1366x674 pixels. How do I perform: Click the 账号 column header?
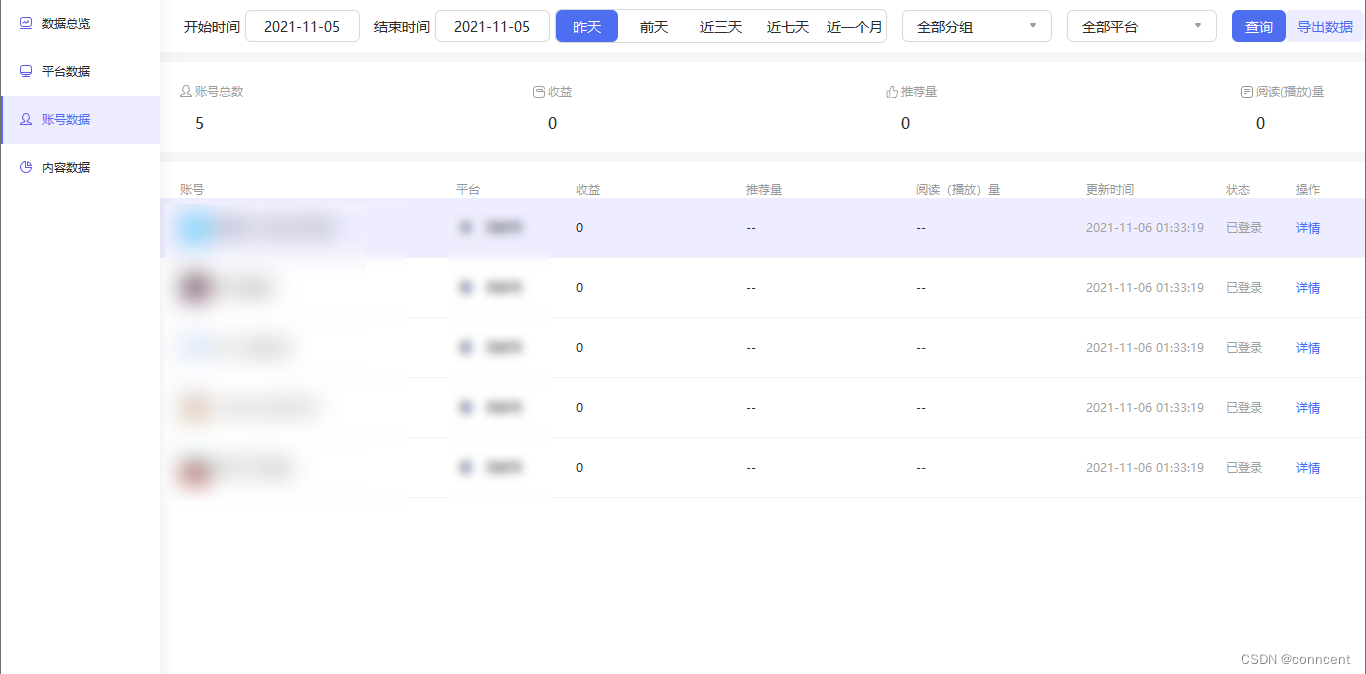pos(192,189)
